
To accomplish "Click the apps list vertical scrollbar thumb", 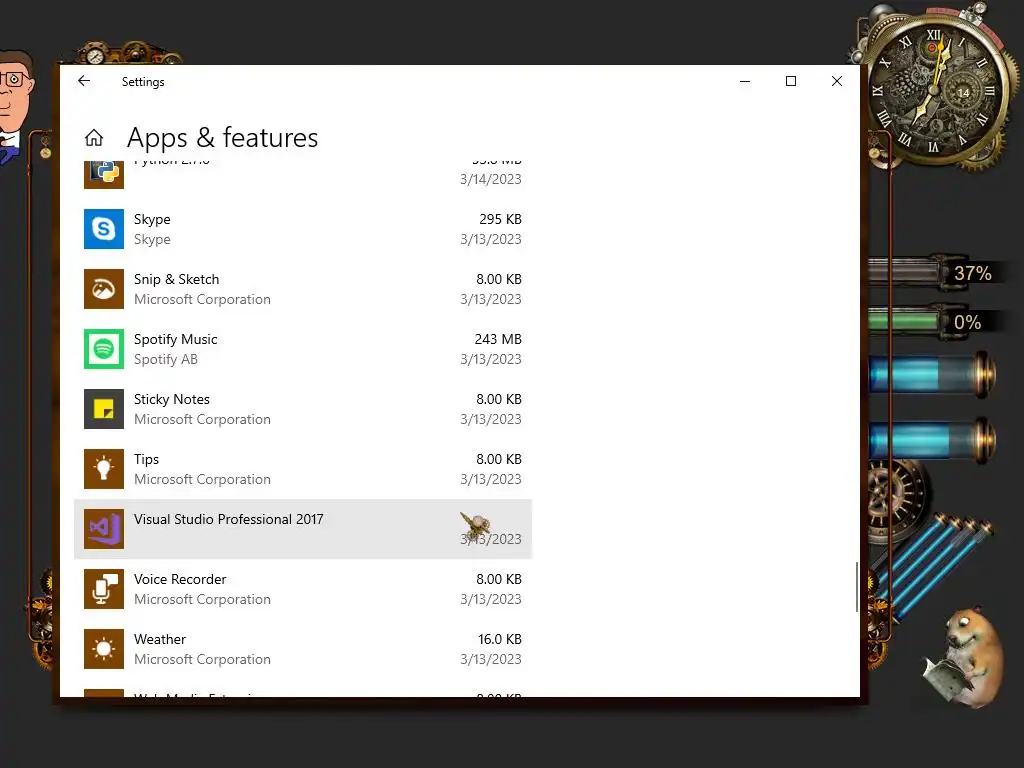I will click(856, 586).
